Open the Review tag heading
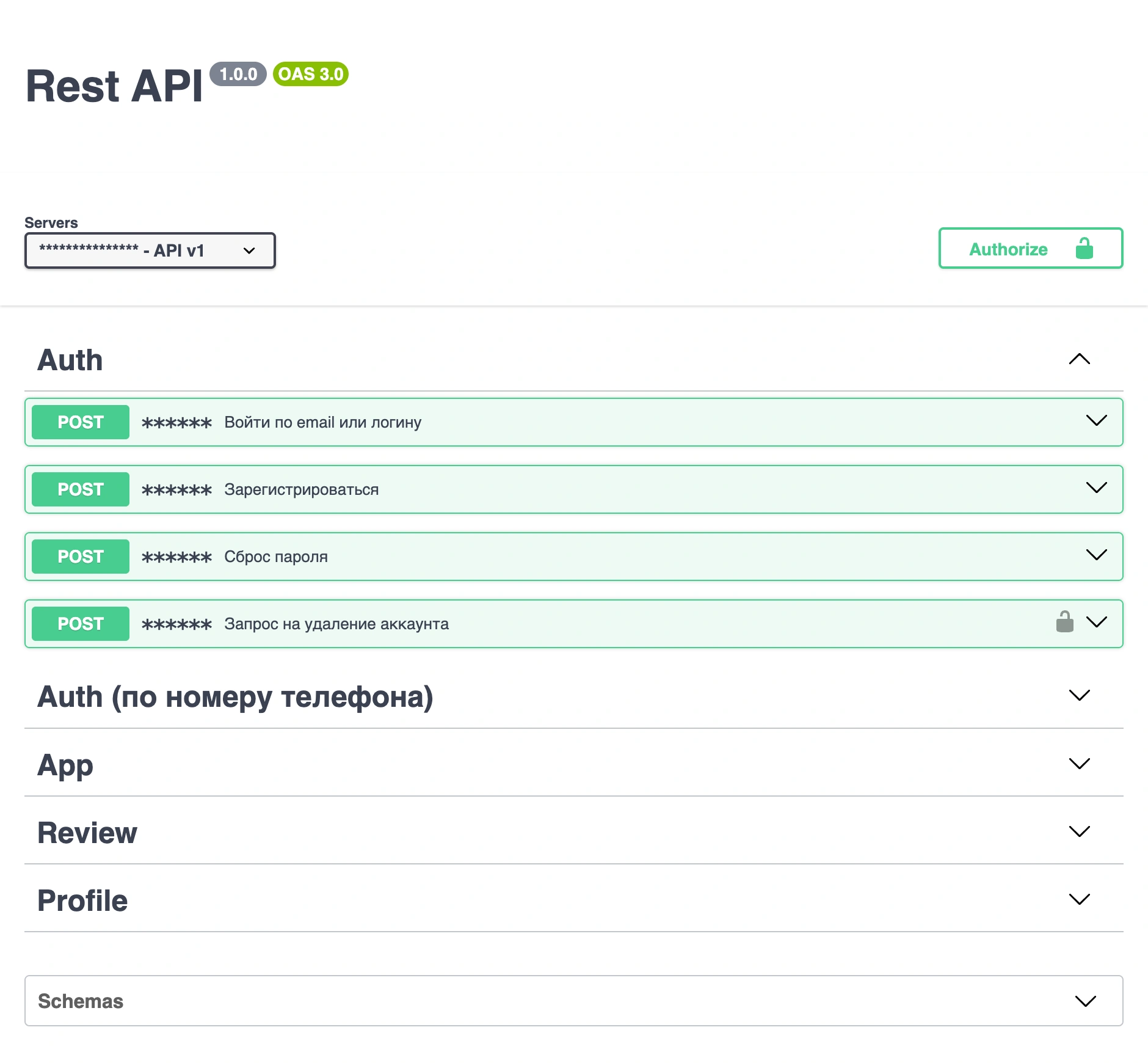 87,833
